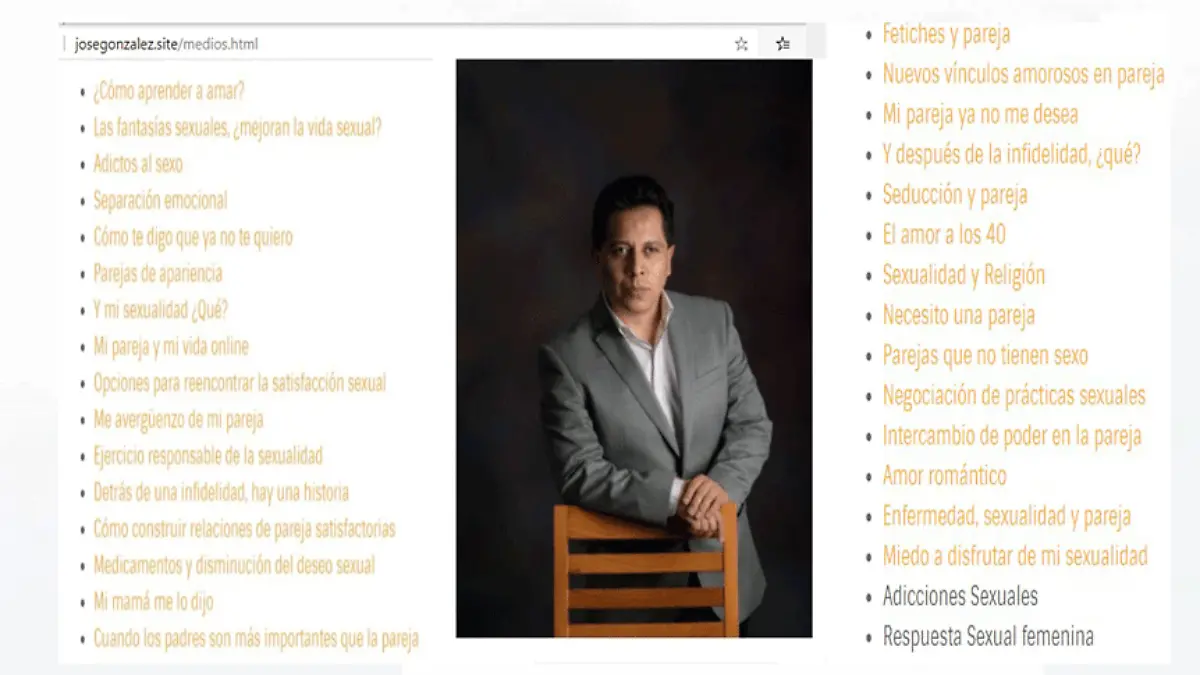Click the portrait photo of the man
1200x675 pixels.
coord(634,348)
